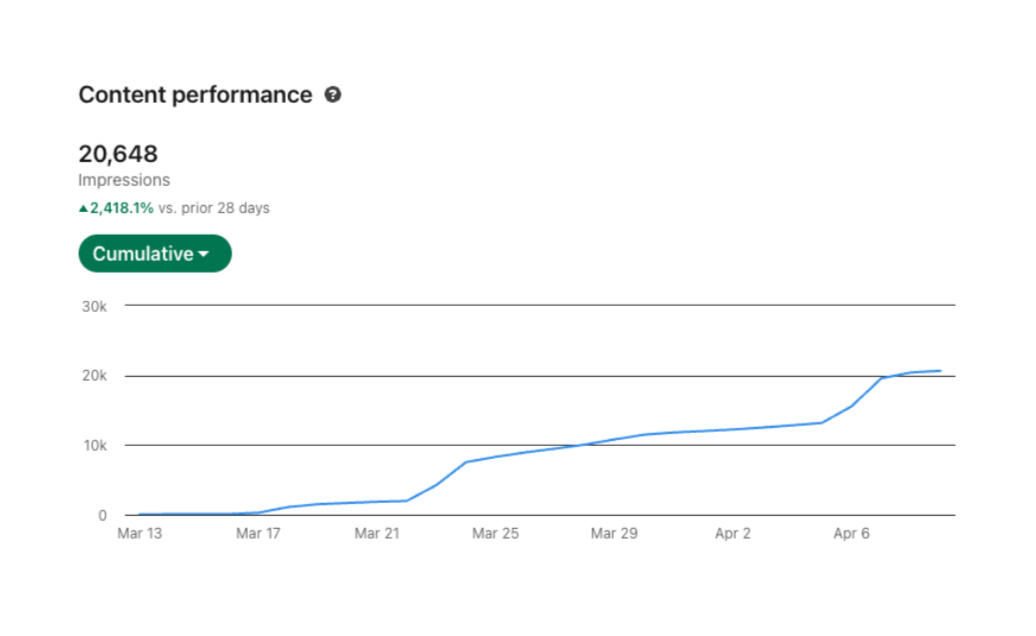Click the green upward triangle indicator
Image resolution: width=1036 pixels, height=636 pixels.
83,209
